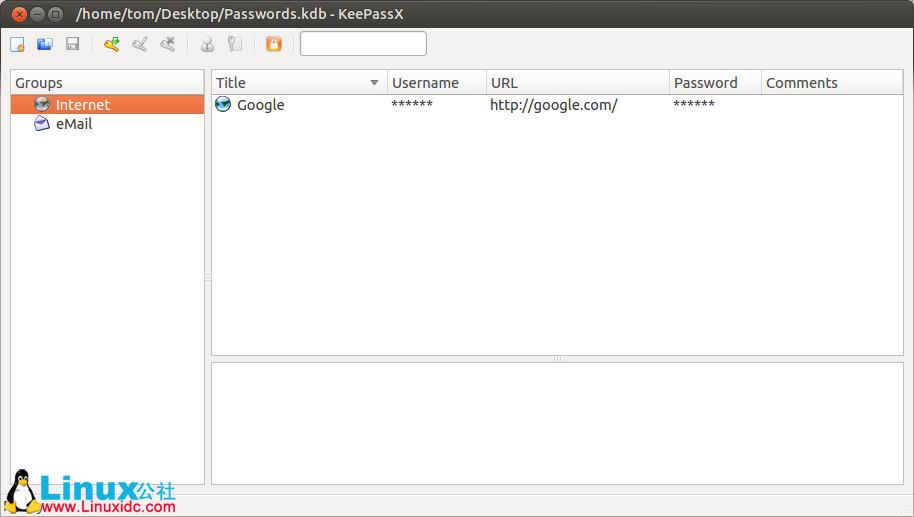The height and width of the screenshot is (517, 914).
Task: Copy password to clipboard icon in toolbar
Action: tap(235, 44)
